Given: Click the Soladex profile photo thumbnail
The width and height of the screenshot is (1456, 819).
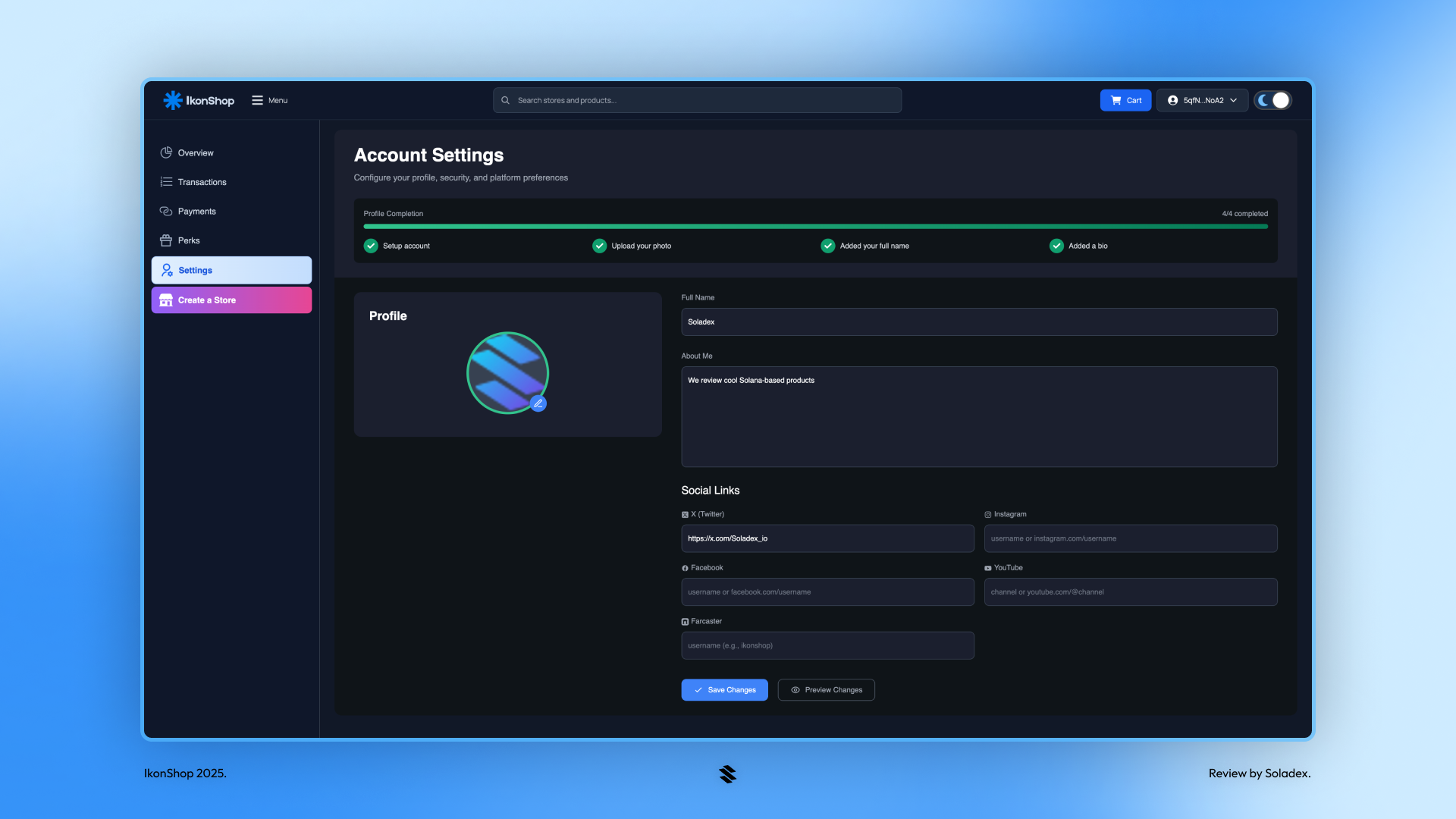Looking at the screenshot, I should (x=507, y=372).
